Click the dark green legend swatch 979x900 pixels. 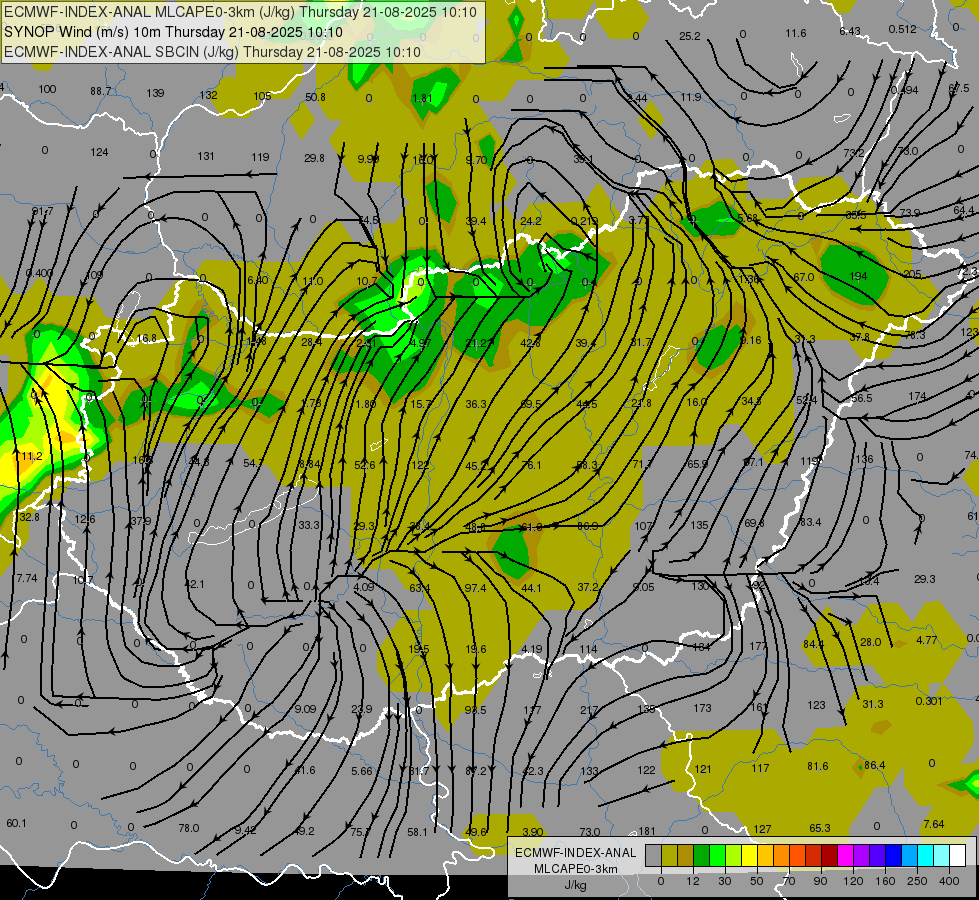[x=701, y=856]
